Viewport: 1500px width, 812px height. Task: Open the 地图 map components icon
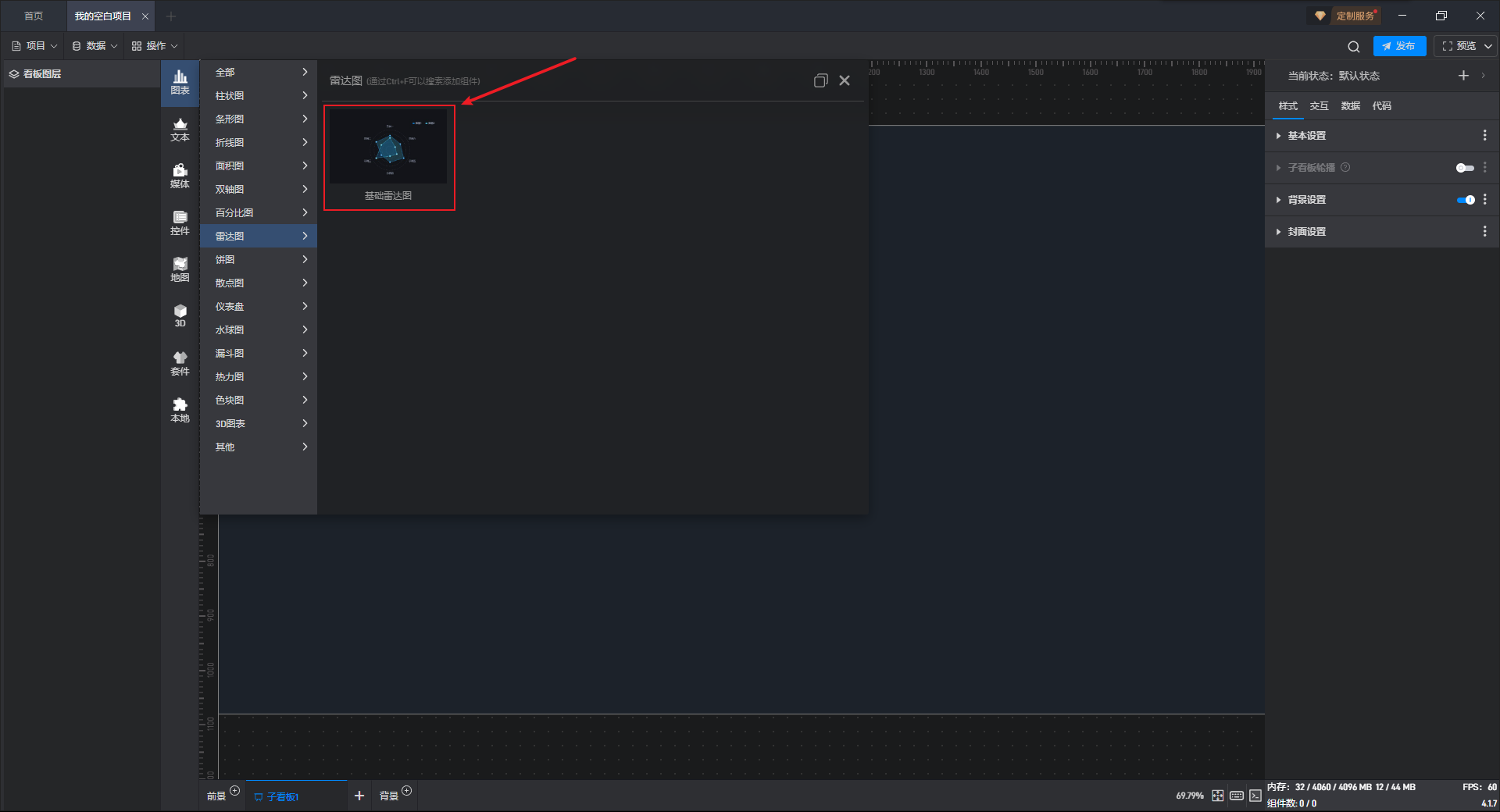tap(180, 270)
